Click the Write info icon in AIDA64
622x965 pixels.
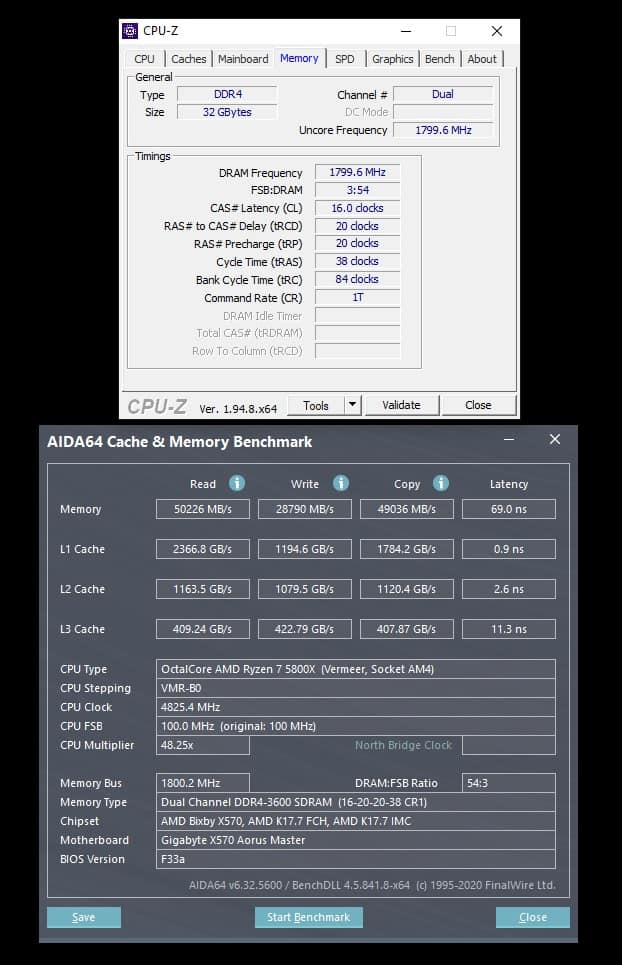(x=341, y=483)
